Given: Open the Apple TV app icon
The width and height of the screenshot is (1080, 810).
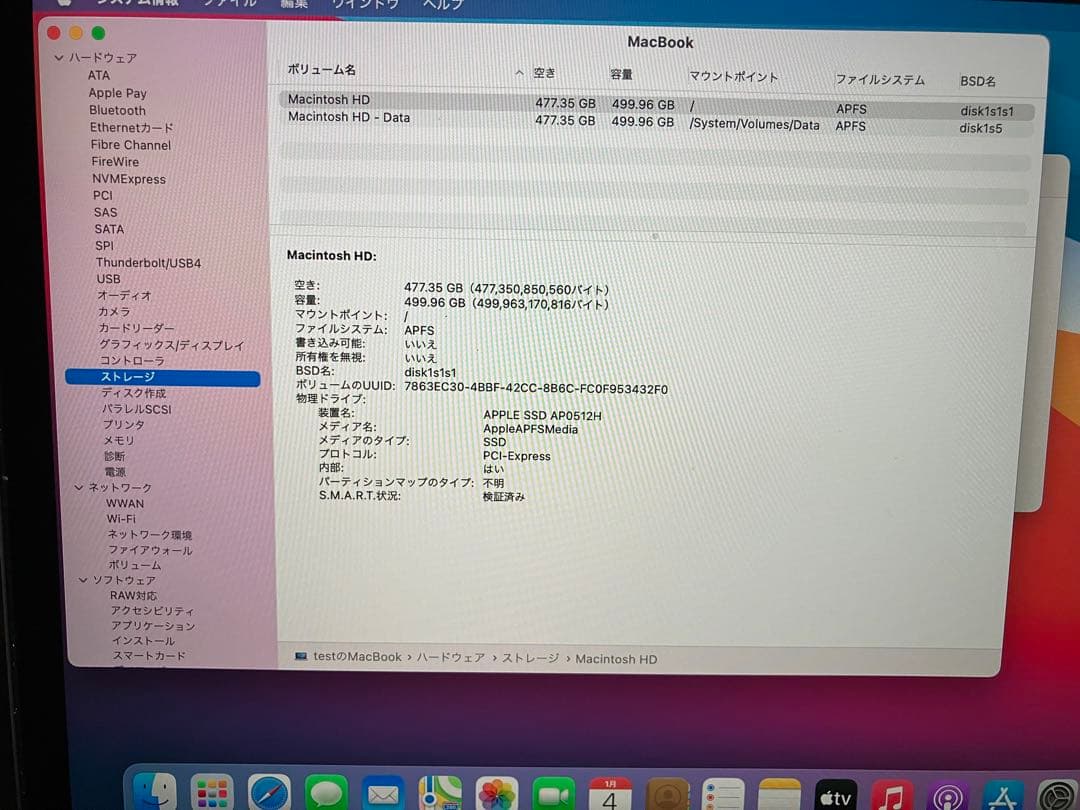Looking at the screenshot, I should (836, 797).
